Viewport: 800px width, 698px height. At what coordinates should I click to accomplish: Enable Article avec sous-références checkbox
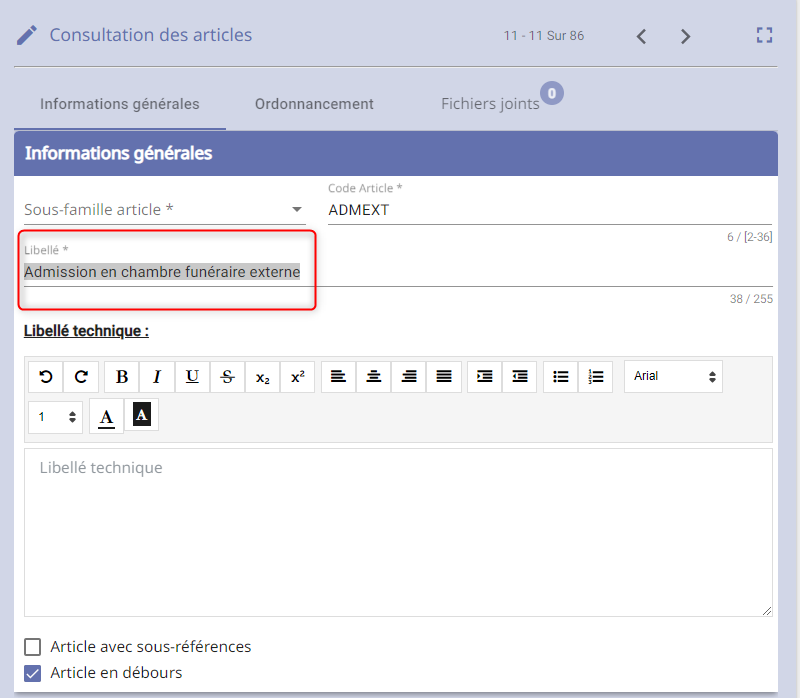click(x=33, y=647)
